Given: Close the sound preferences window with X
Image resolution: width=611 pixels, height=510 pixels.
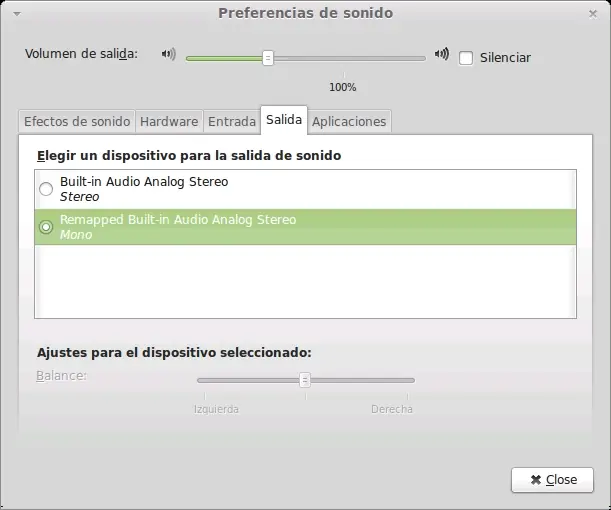Looking at the screenshot, I should coord(593,14).
